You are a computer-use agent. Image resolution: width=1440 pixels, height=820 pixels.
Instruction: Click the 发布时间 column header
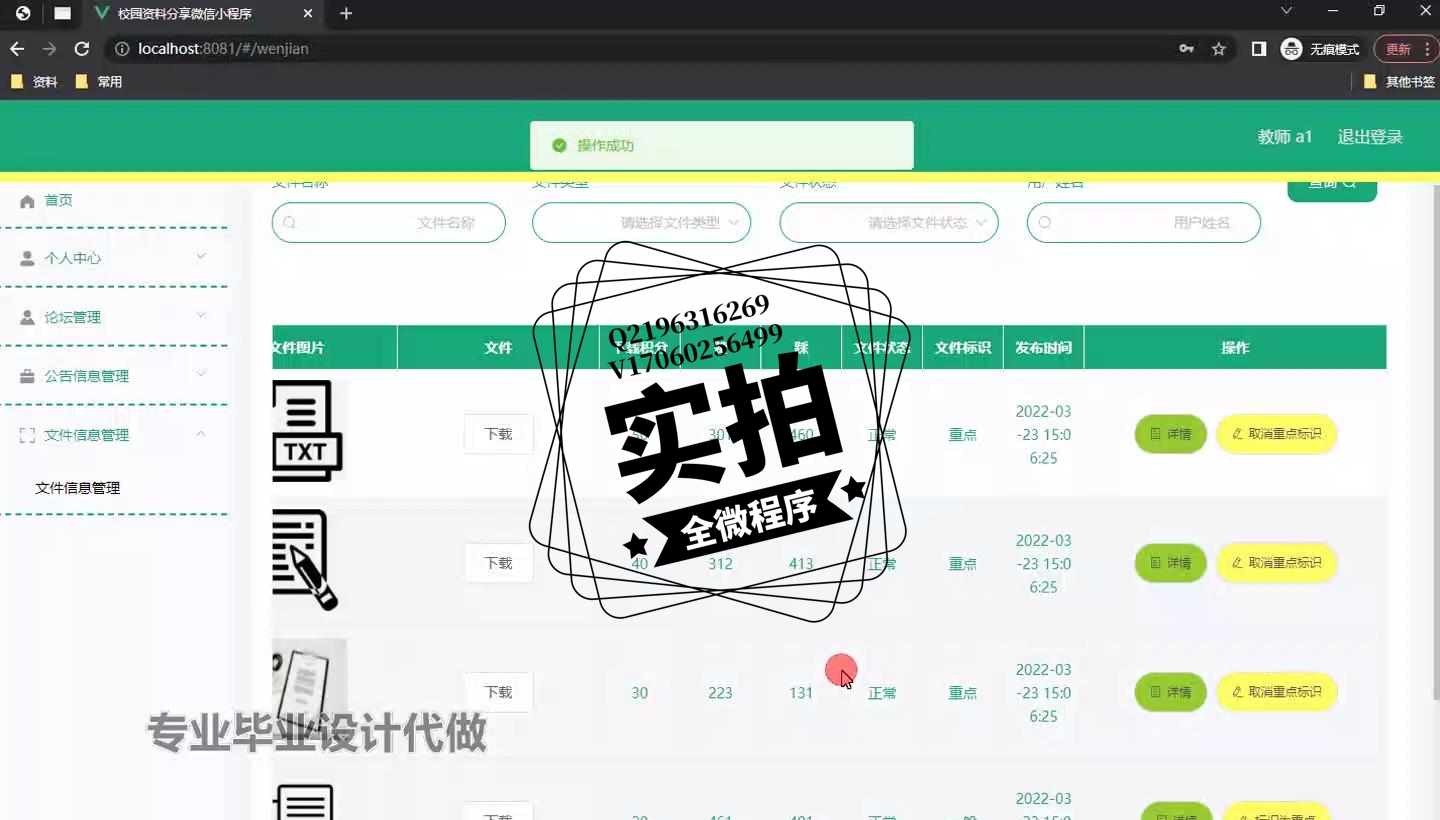1043,348
